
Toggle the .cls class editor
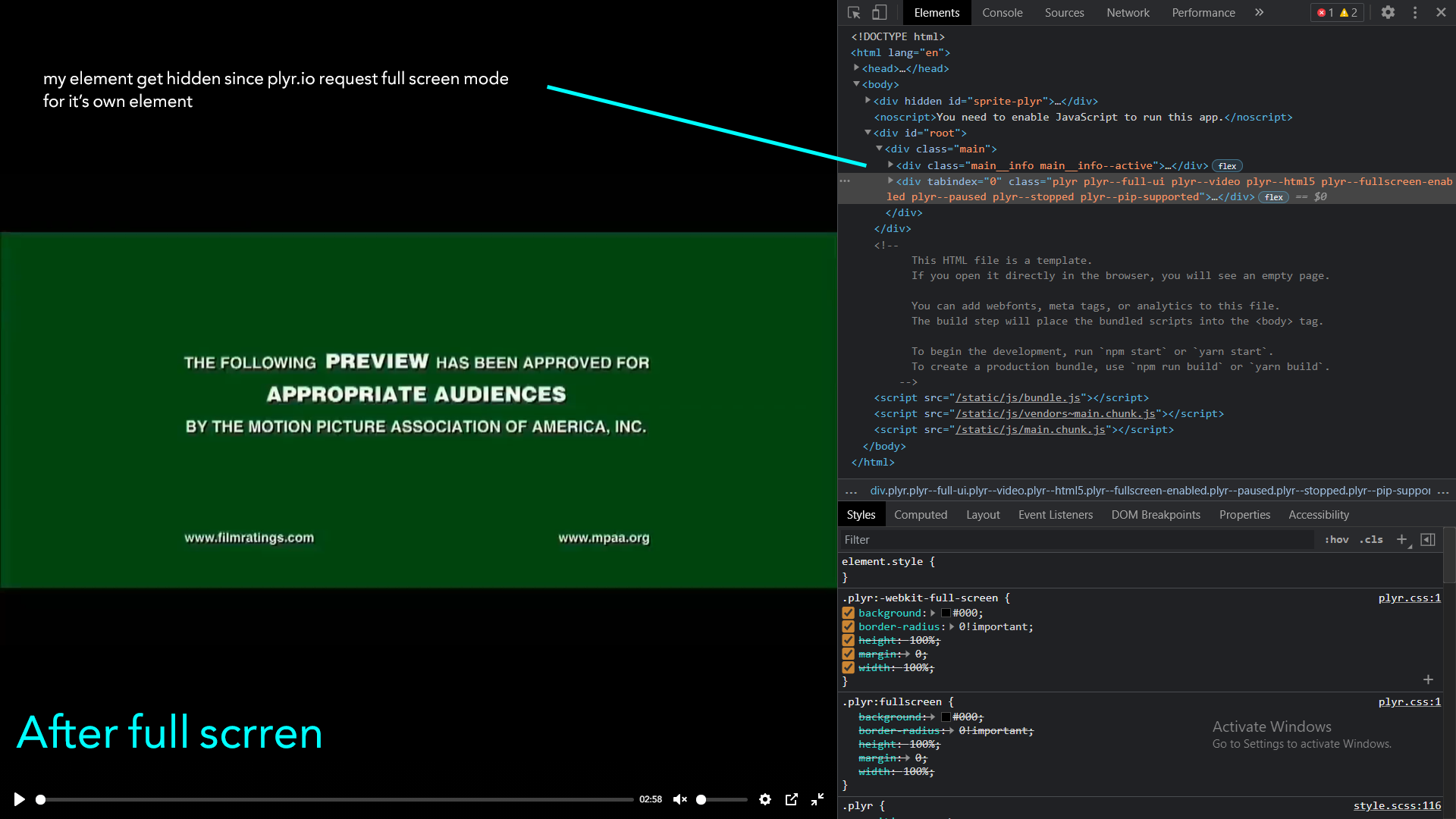point(1371,540)
